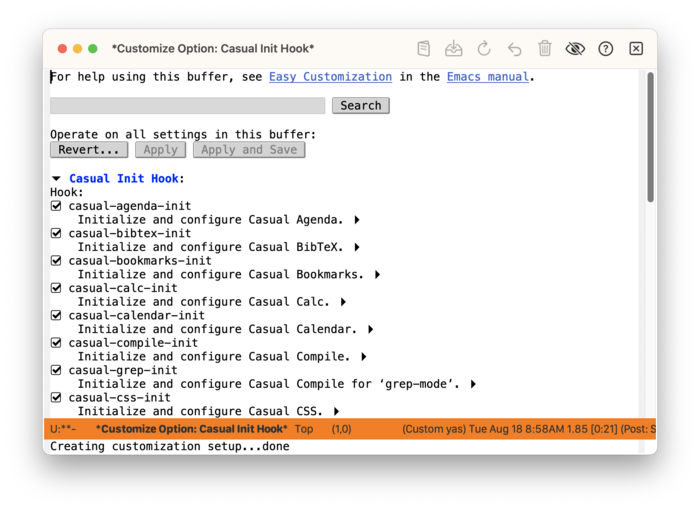Click the casual-calc-init hook name

point(123,288)
